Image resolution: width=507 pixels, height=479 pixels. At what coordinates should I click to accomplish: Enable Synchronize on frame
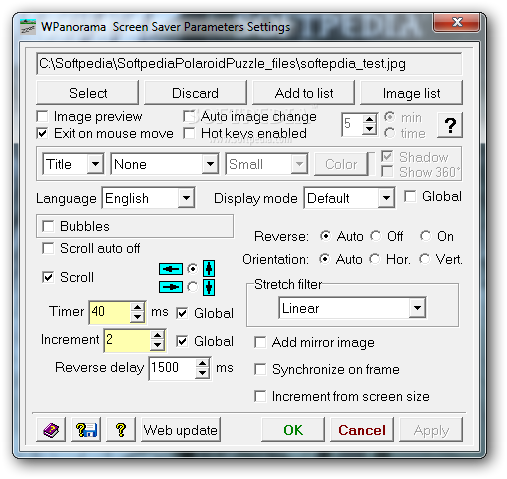(260, 369)
